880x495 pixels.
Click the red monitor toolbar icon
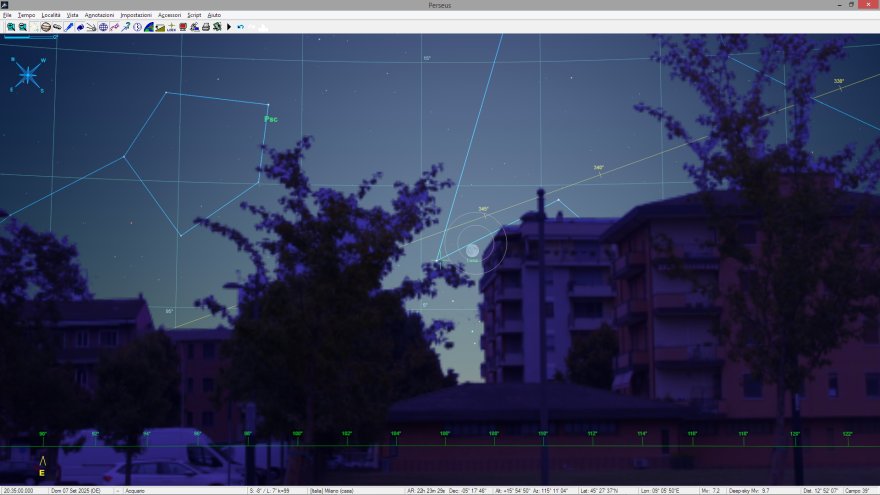coord(183,27)
